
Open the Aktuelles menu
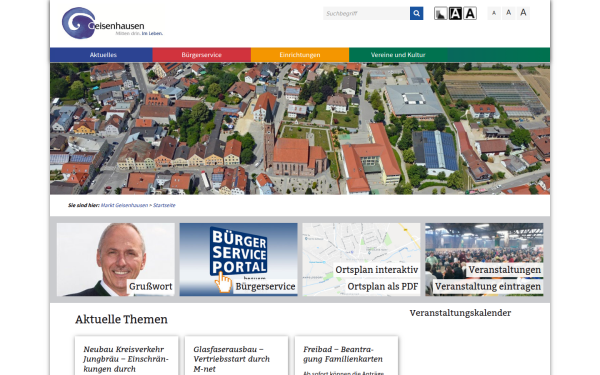tap(101, 55)
